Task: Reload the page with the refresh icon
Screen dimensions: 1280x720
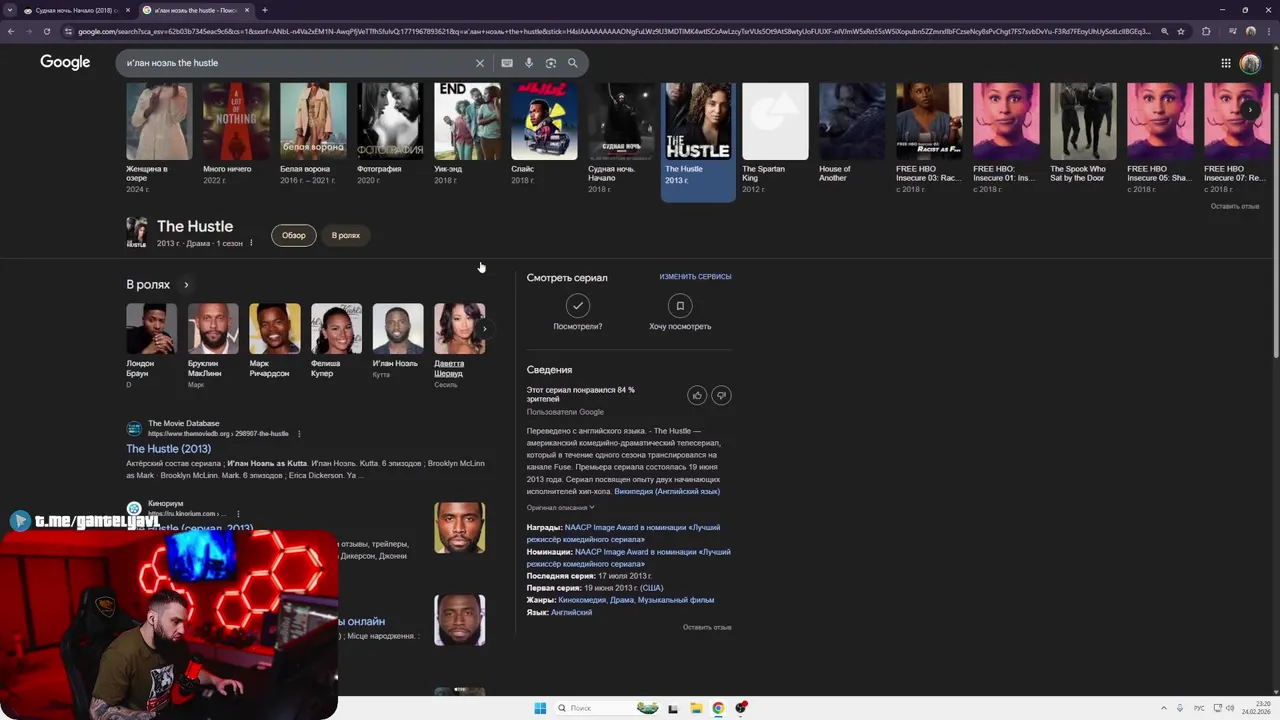Action: 47,31
